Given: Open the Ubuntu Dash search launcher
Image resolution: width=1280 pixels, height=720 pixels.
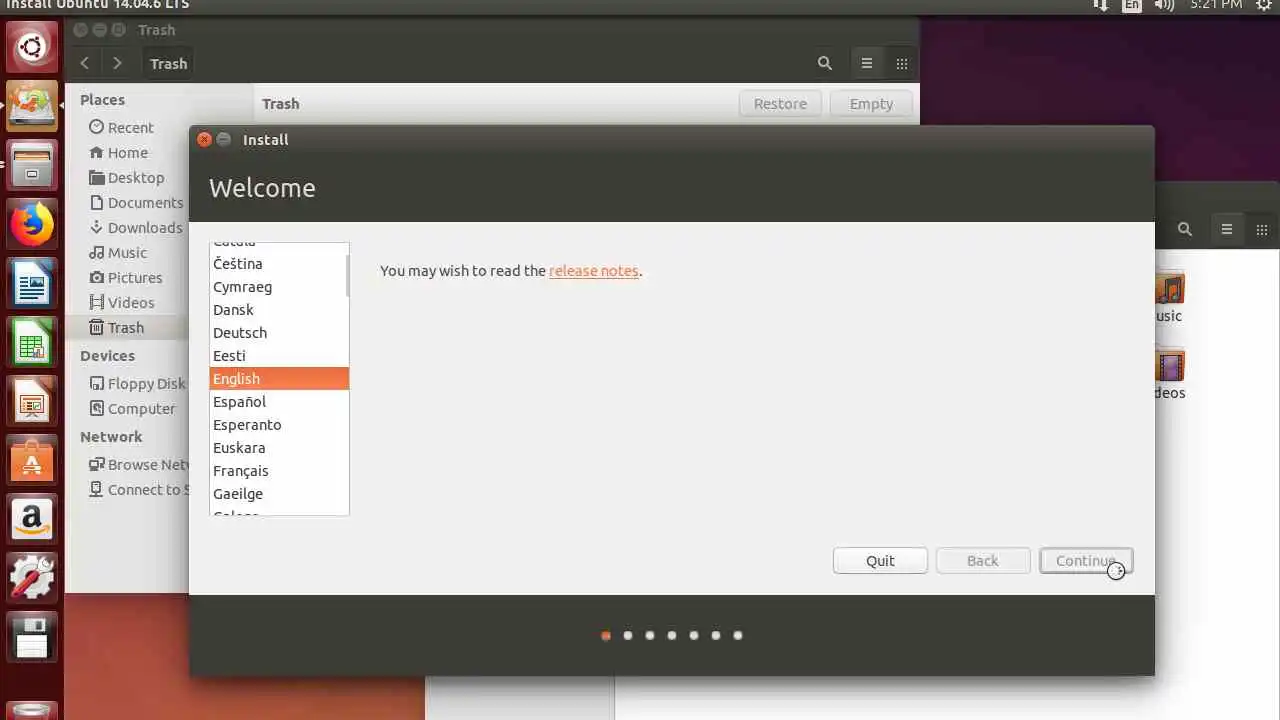Looking at the screenshot, I should pyautogui.click(x=32, y=47).
